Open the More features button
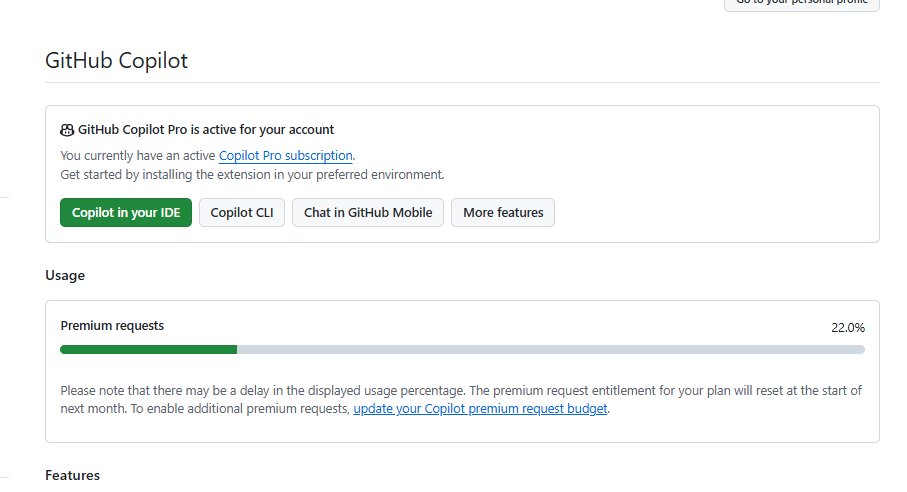This screenshot has height=492, width=907. click(x=503, y=213)
